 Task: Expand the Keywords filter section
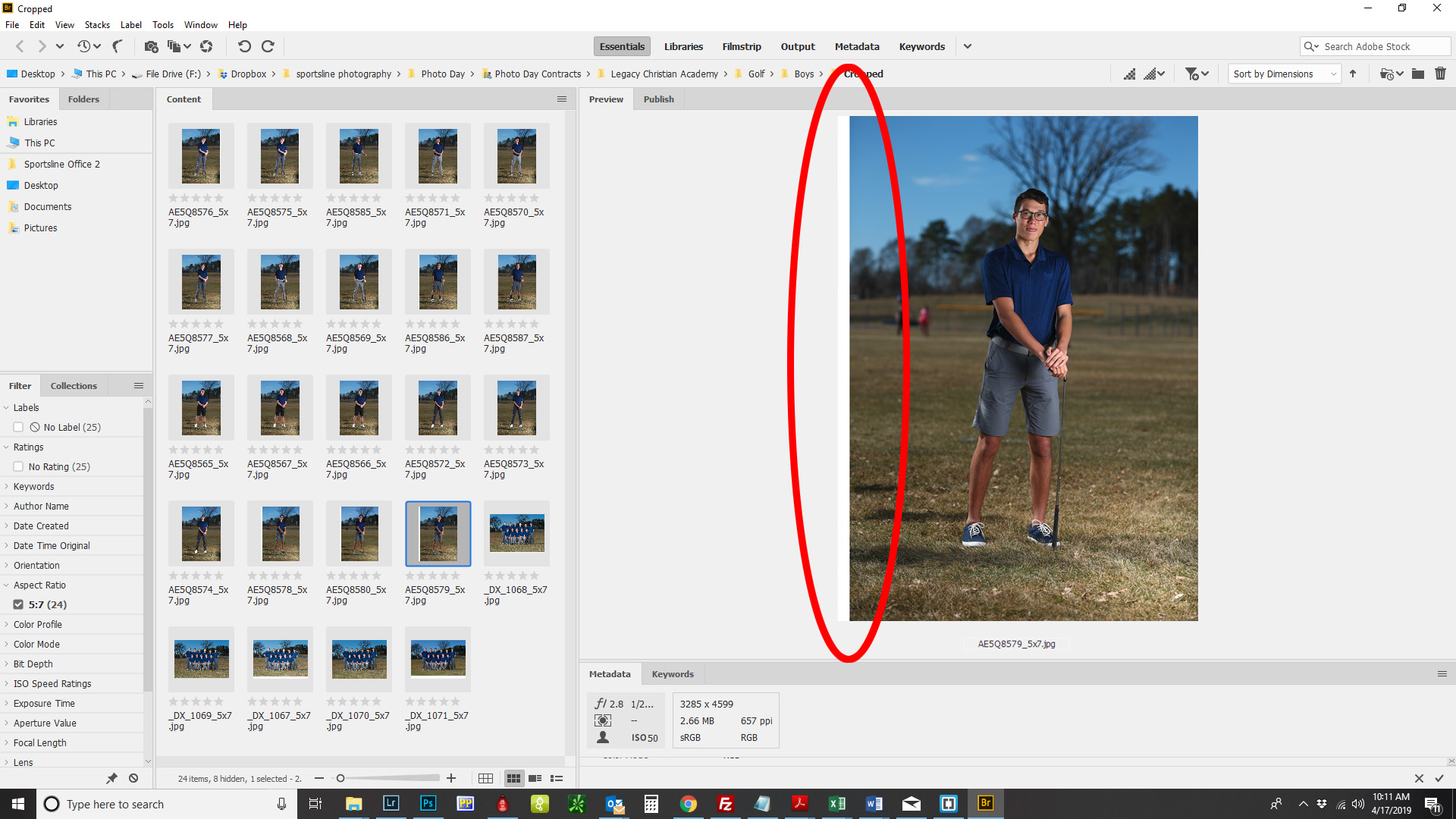7,486
